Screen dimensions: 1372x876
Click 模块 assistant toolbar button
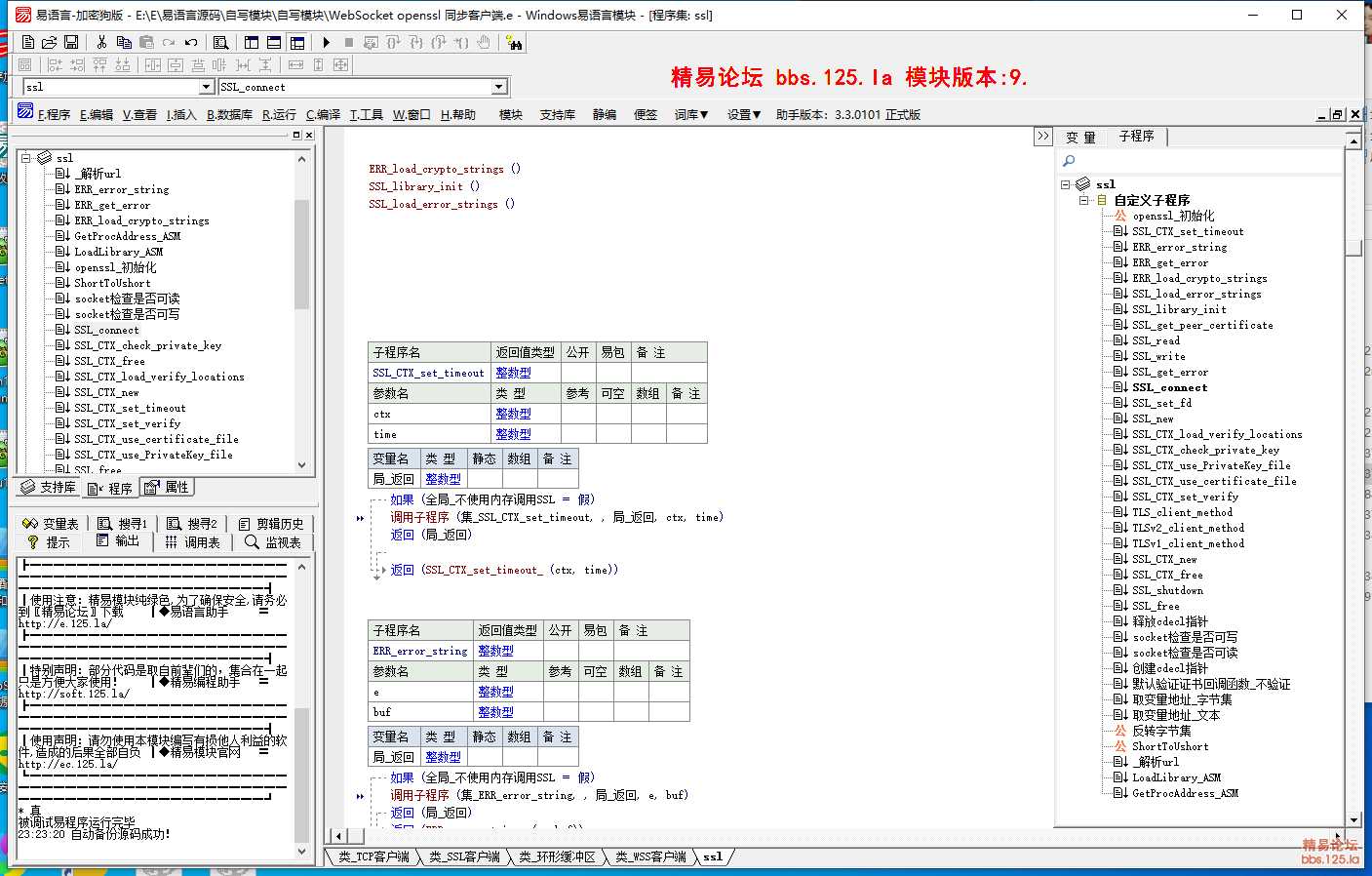click(511, 114)
